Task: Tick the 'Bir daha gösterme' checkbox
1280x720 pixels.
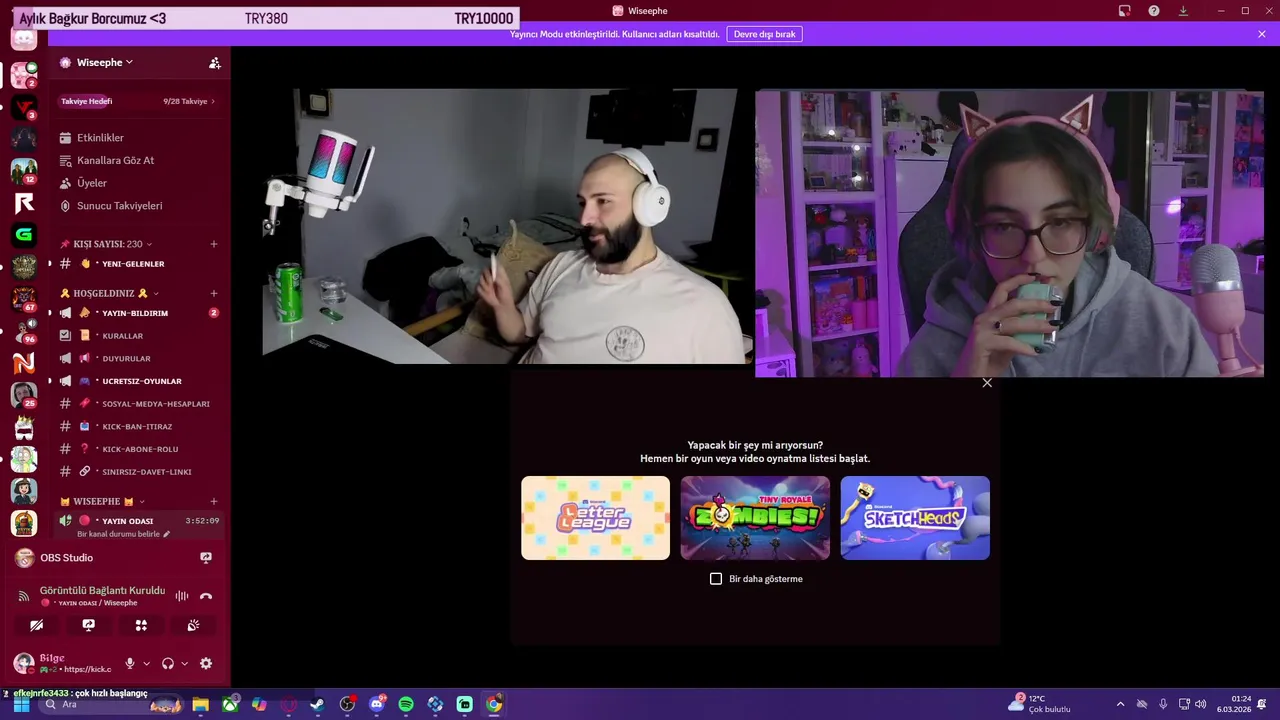Action: (716, 579)
